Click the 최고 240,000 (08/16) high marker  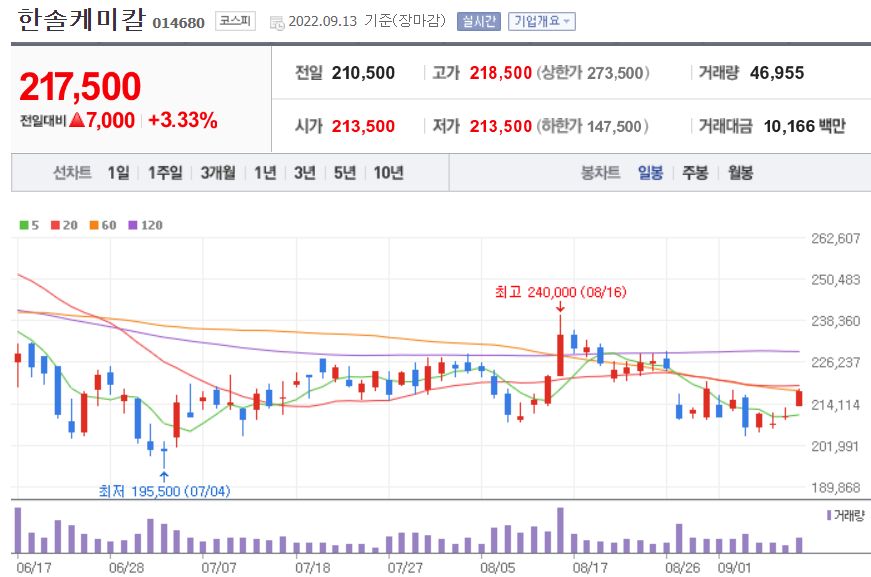click(x=560, y=292)
